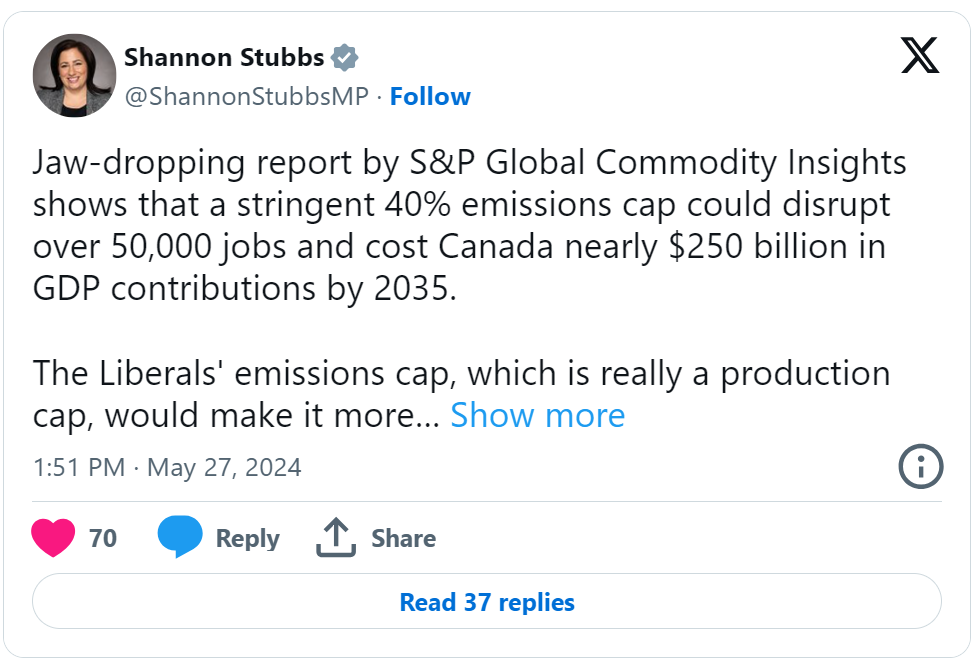Click the pink heart like icon
The height and width of the screenshot is (660, 976).
click(x=53, y=537)
